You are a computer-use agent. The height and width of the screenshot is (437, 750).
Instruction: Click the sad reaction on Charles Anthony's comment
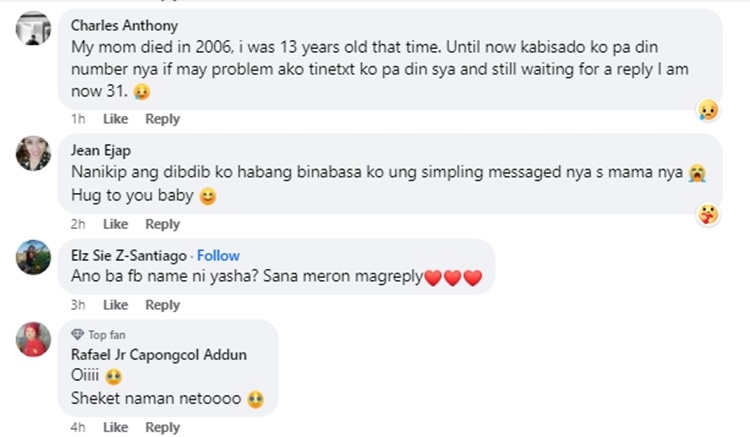708,110
